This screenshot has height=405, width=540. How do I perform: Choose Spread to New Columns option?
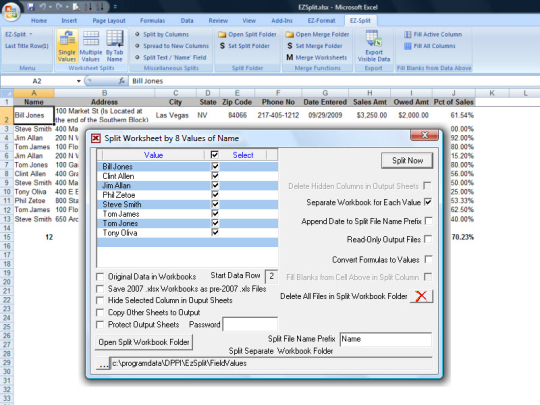coord(172,46)
